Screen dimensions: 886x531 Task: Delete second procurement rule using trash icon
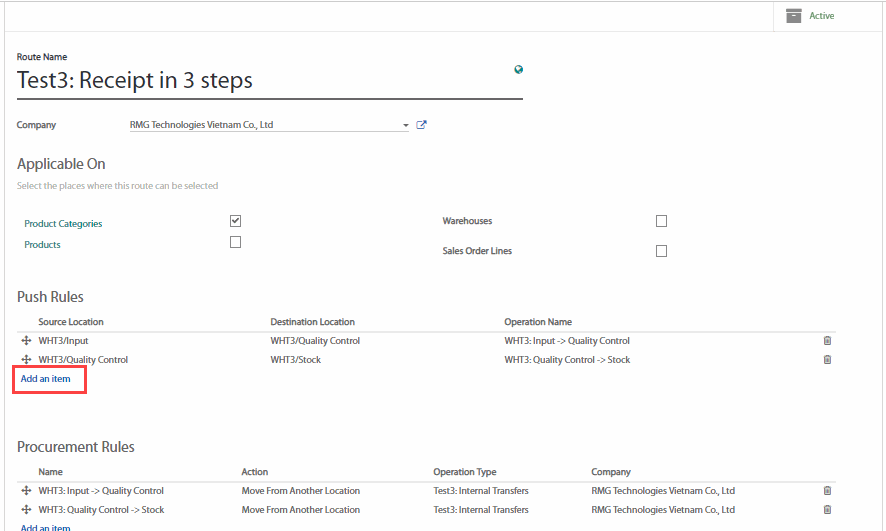pyautogui.click(x=827, y=510)
